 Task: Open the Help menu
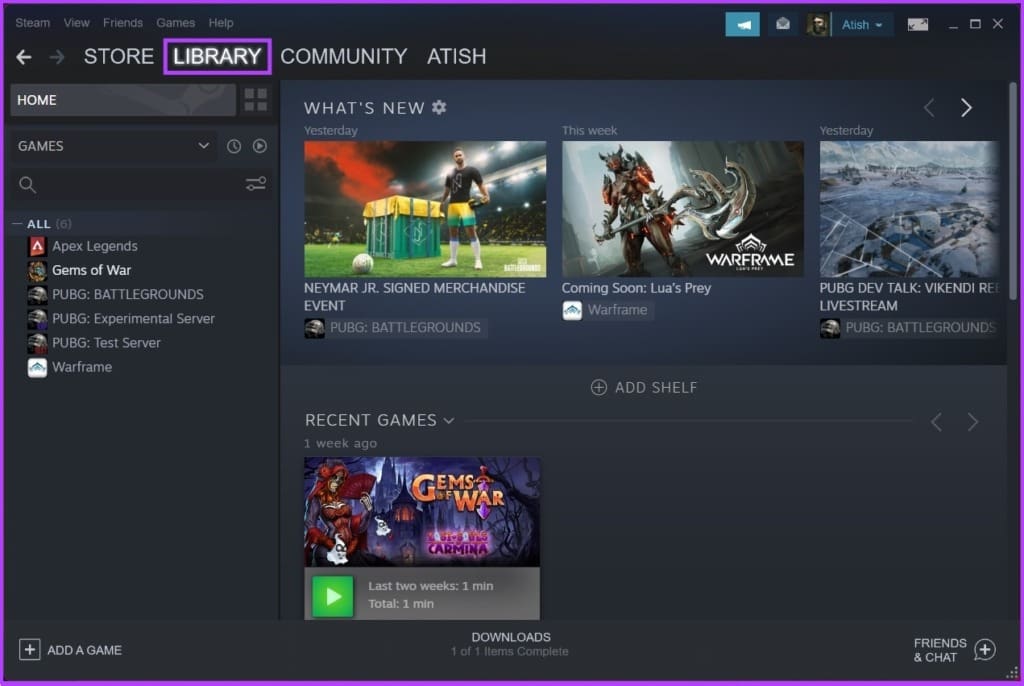(221, 23)
